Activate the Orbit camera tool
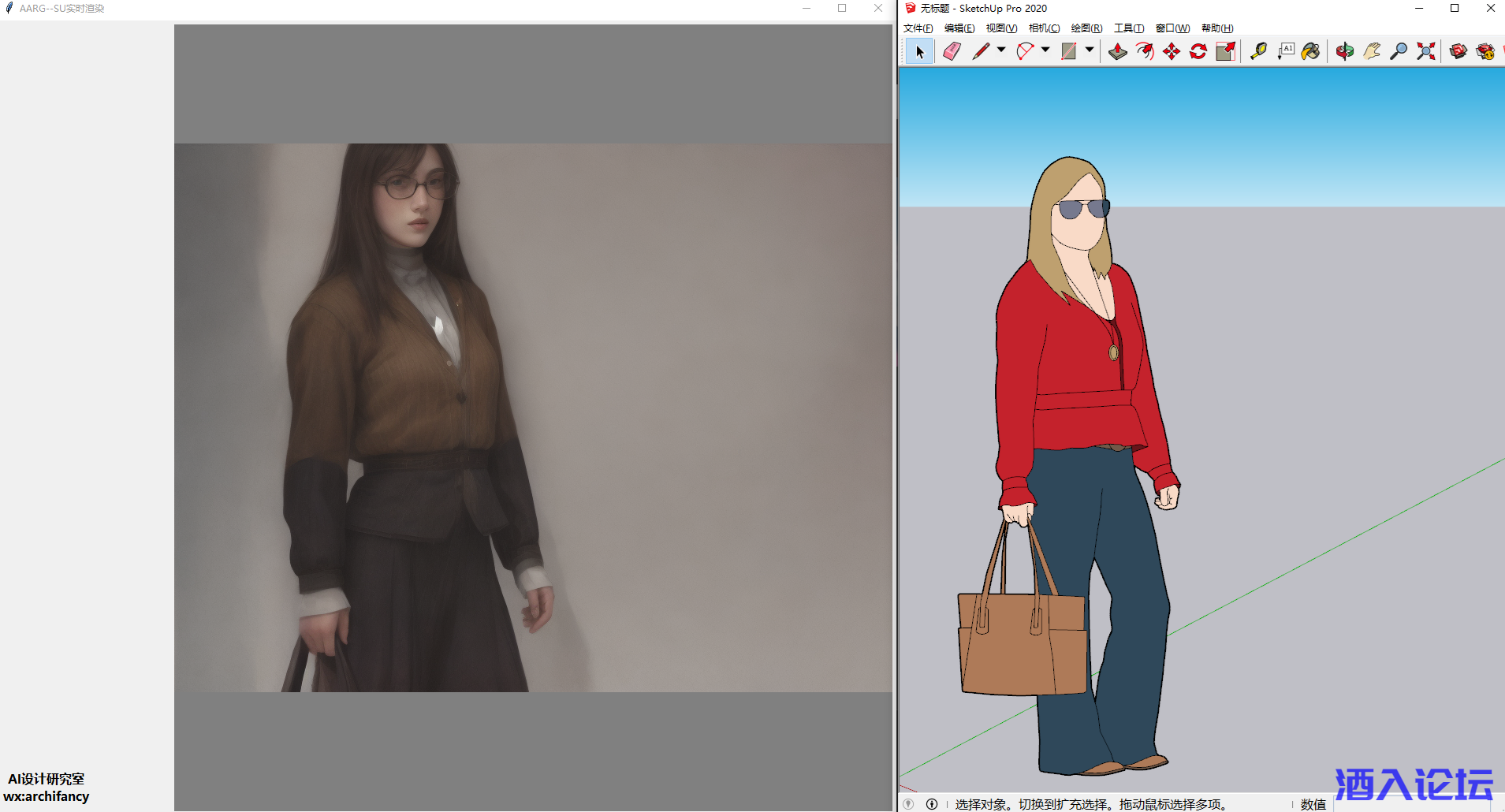 pos(1344,51)
